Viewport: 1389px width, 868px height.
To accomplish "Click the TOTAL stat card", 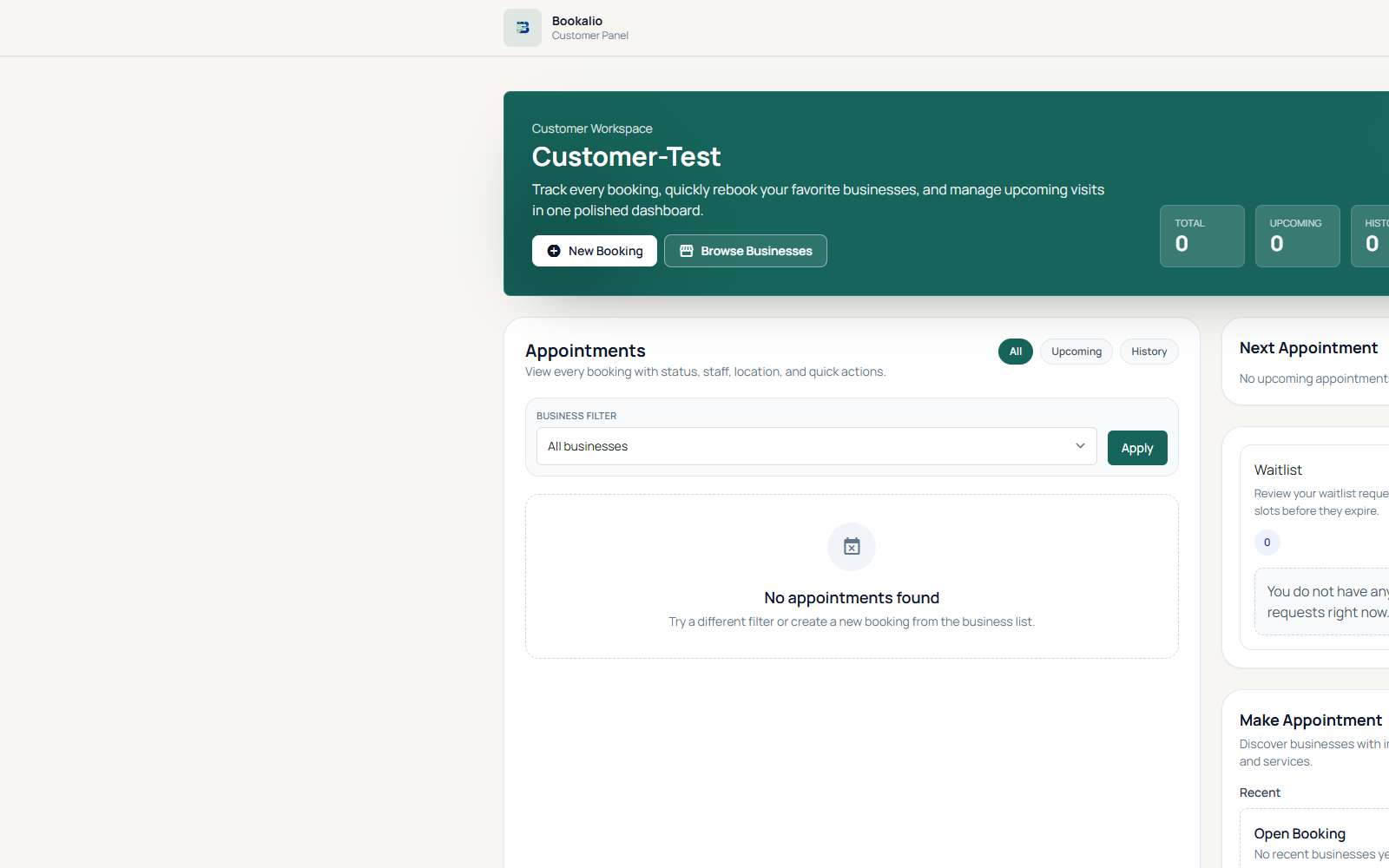I will (x=1202, y=236).
